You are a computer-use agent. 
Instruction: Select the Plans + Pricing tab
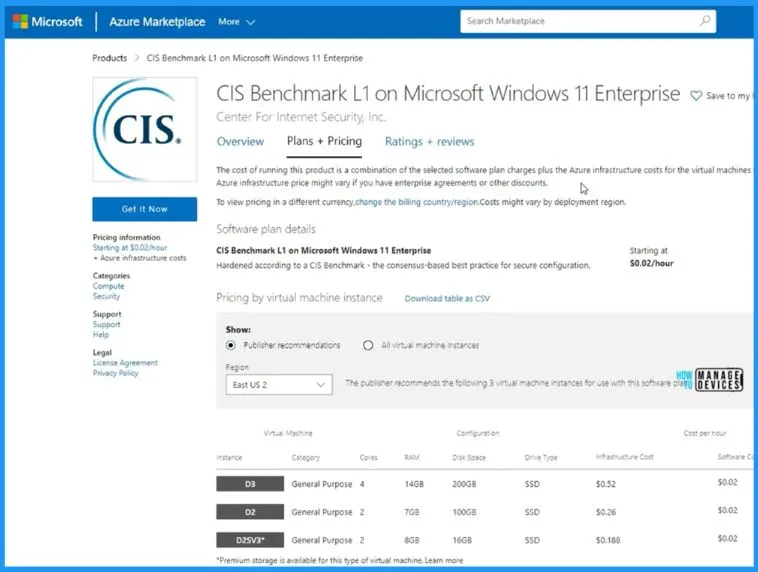click(324, 141)
